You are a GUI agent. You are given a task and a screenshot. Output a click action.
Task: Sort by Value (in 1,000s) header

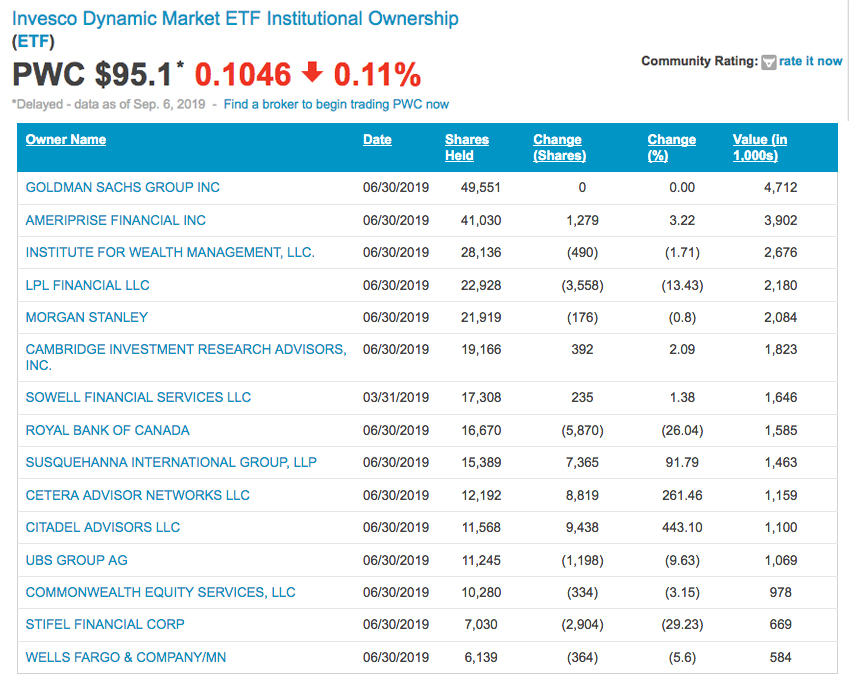pyautogui.click(x=759, y=147)
